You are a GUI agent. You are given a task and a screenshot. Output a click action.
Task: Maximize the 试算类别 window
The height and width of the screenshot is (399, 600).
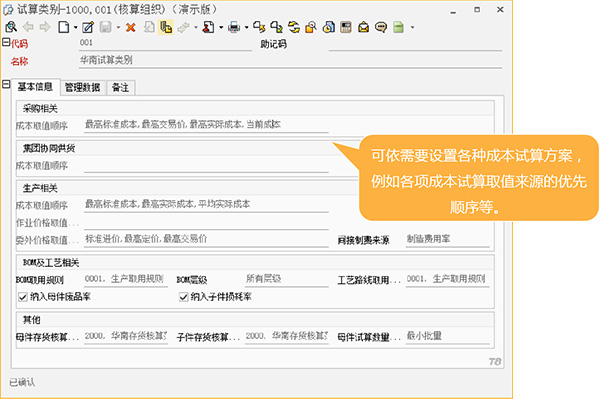(x=477, y=10)
